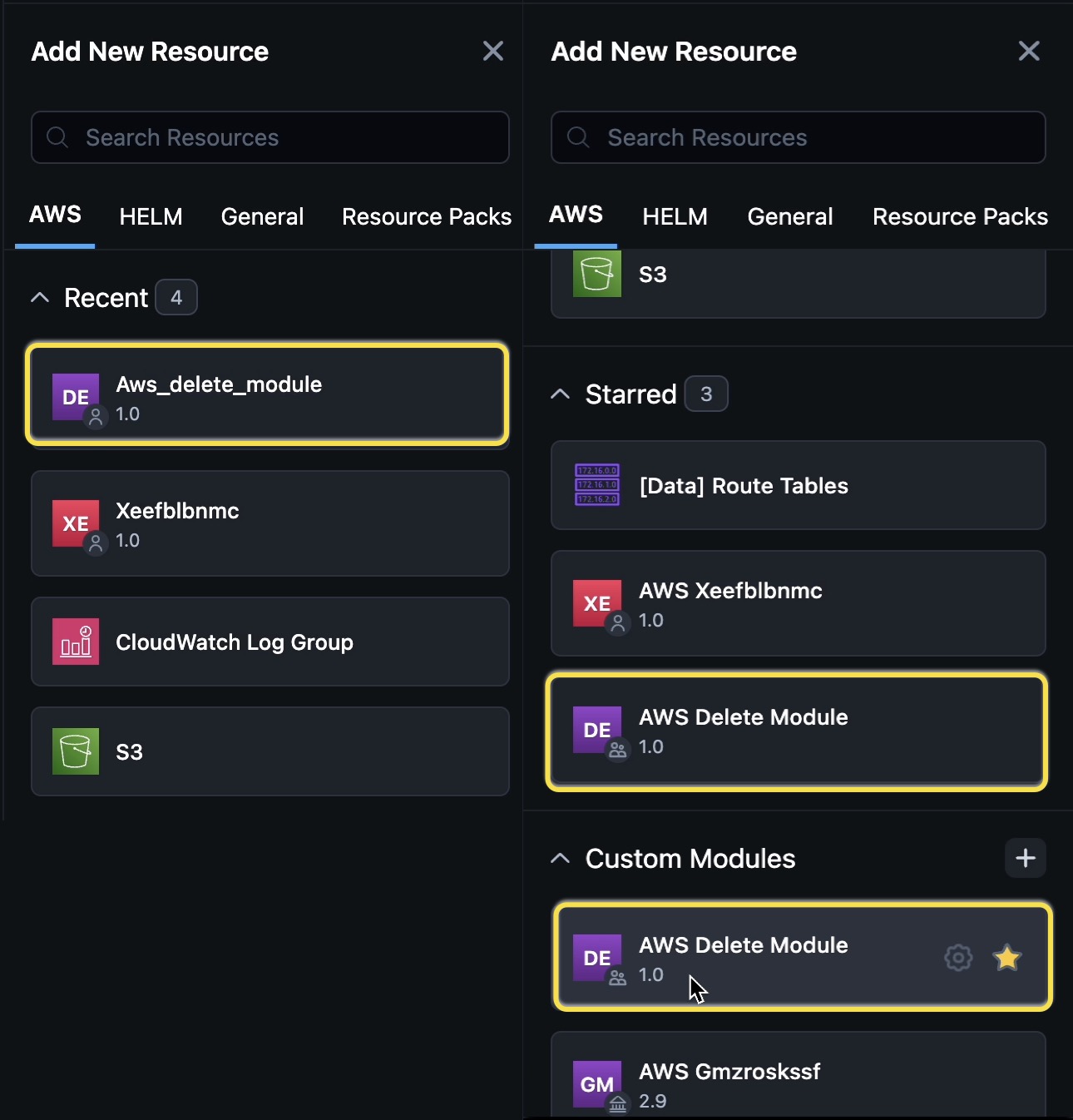
Task: Click the Aws_delete_module DE icon in Recent
Action: click(76, 397)
